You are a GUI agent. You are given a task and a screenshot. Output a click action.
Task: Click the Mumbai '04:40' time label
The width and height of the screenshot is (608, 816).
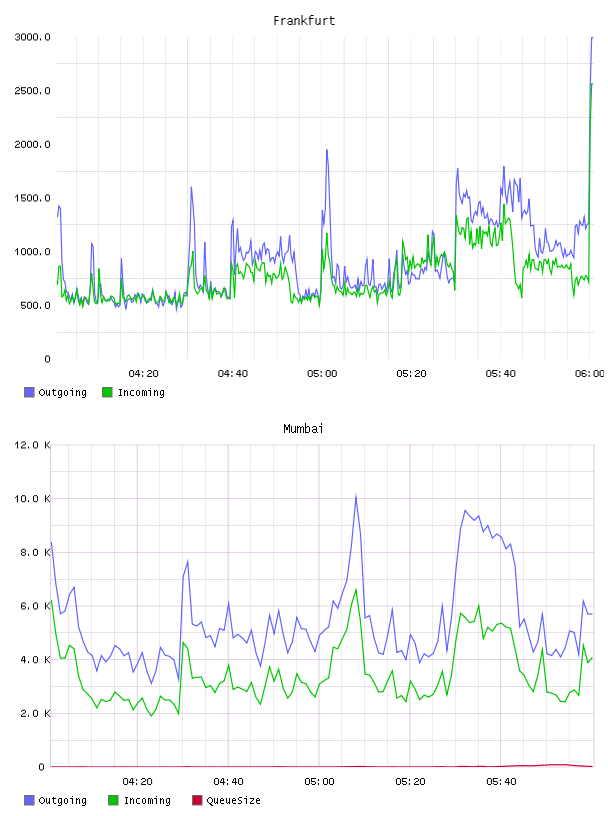(x=229, y=781)
